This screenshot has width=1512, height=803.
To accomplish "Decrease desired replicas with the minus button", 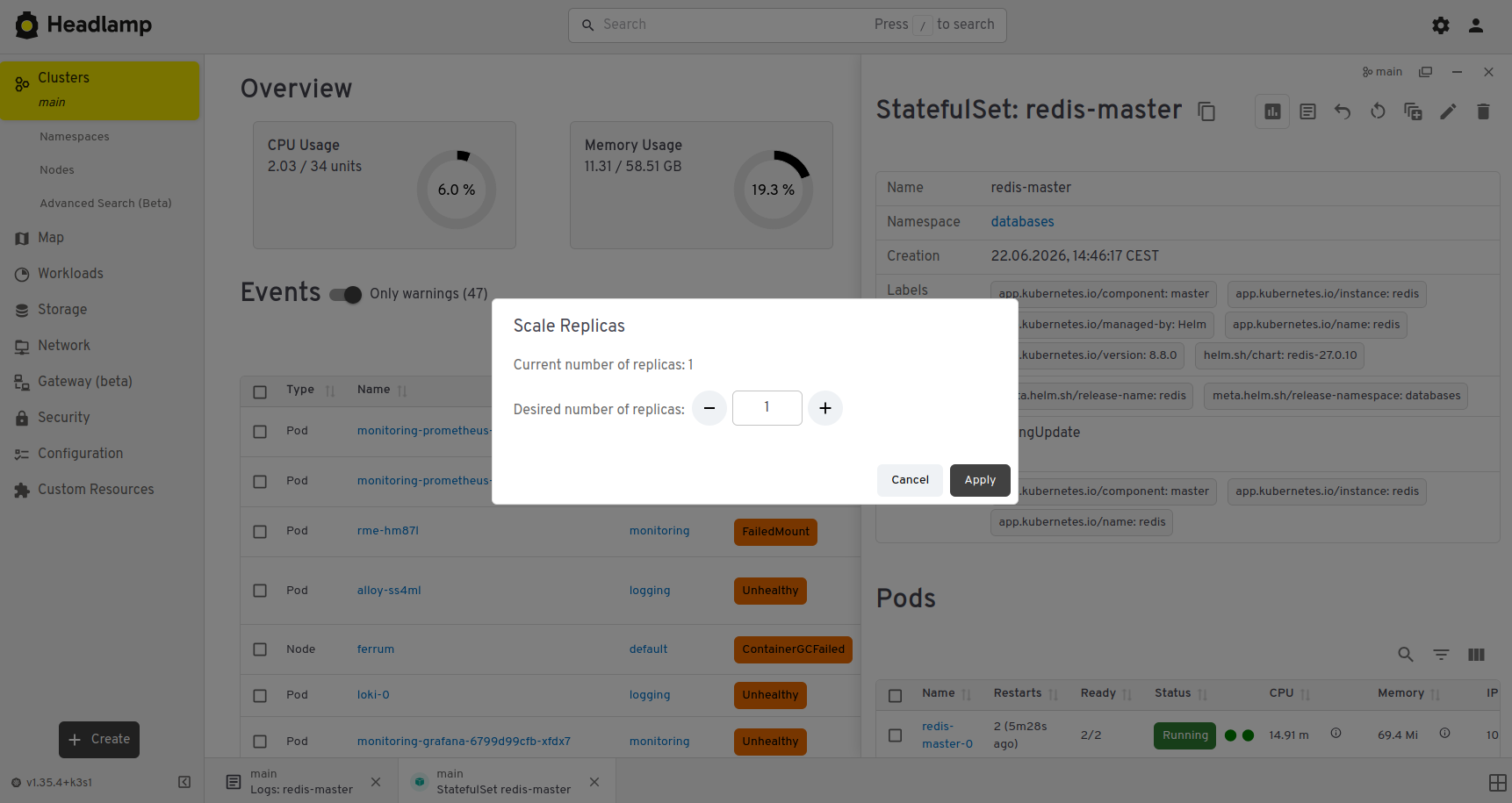I will coord(709,408).
